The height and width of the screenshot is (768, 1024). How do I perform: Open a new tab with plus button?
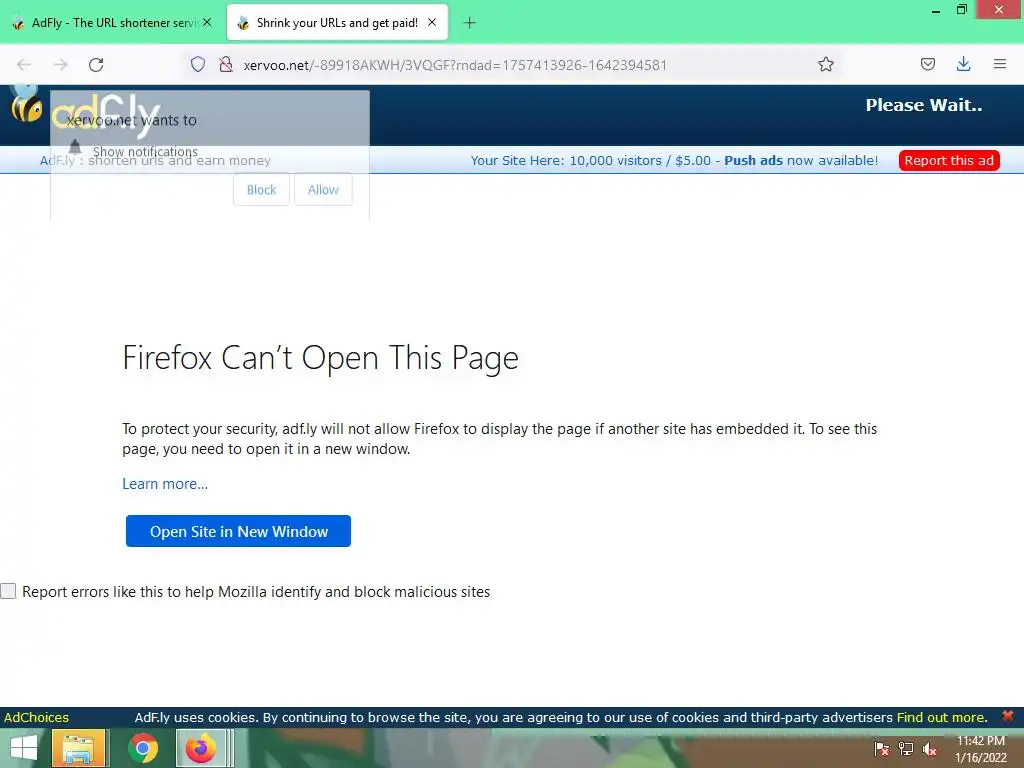[469, 23]
